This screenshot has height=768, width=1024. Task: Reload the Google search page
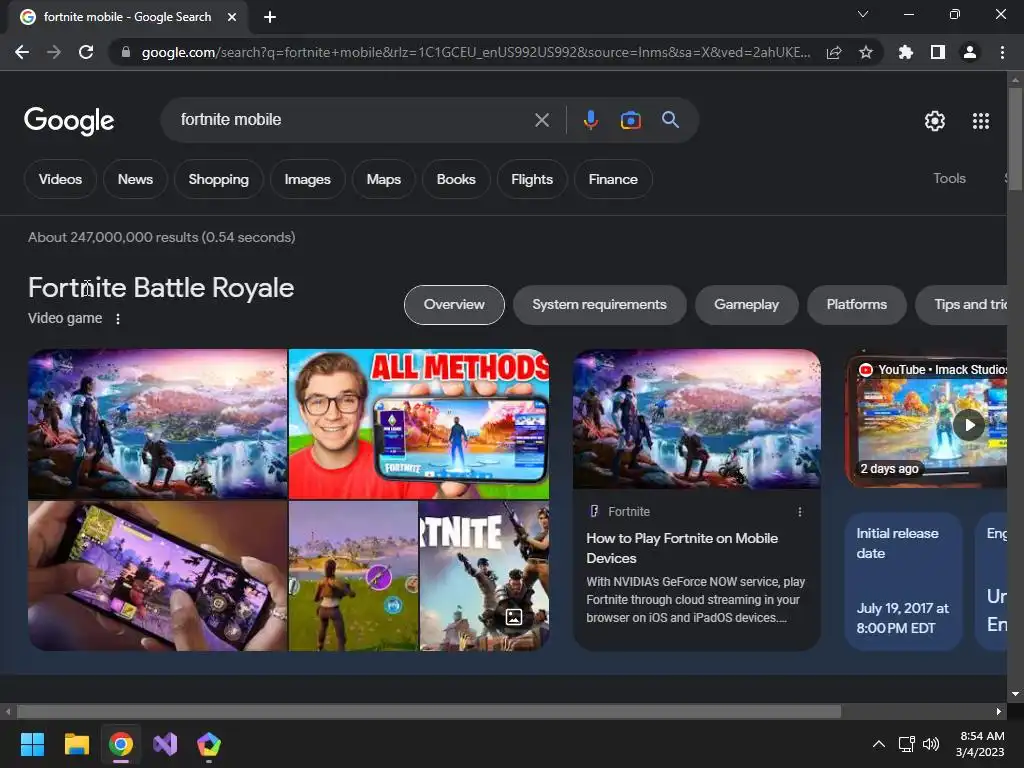86,52
